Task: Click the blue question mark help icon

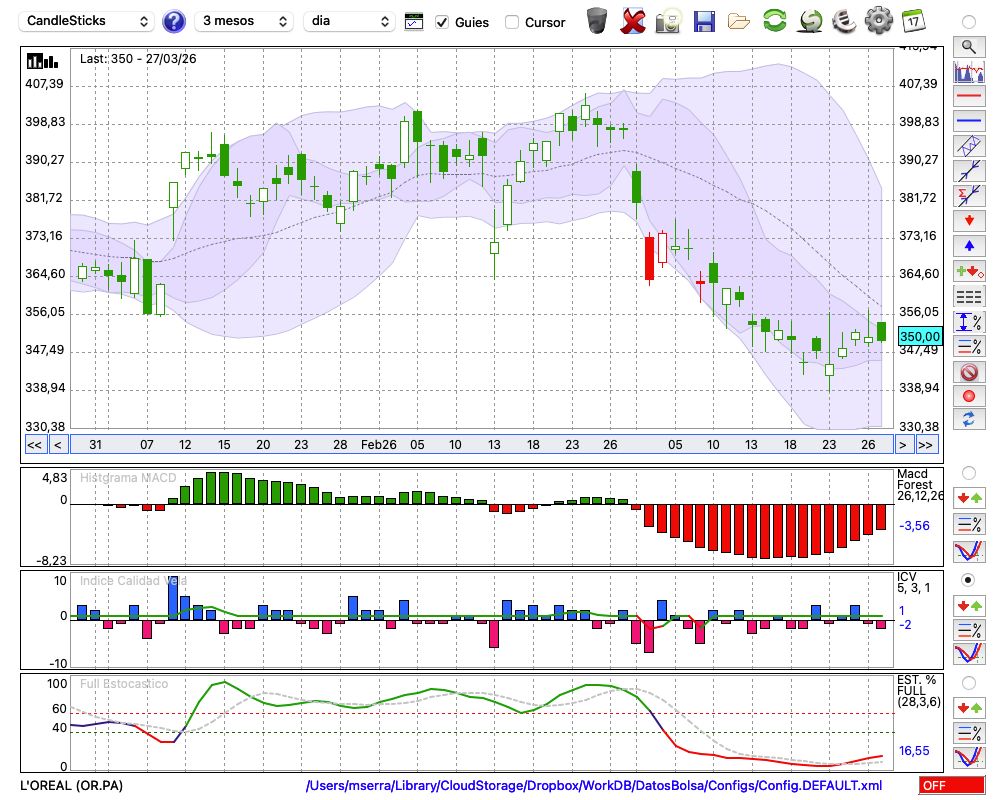Action: pos(174,21)
